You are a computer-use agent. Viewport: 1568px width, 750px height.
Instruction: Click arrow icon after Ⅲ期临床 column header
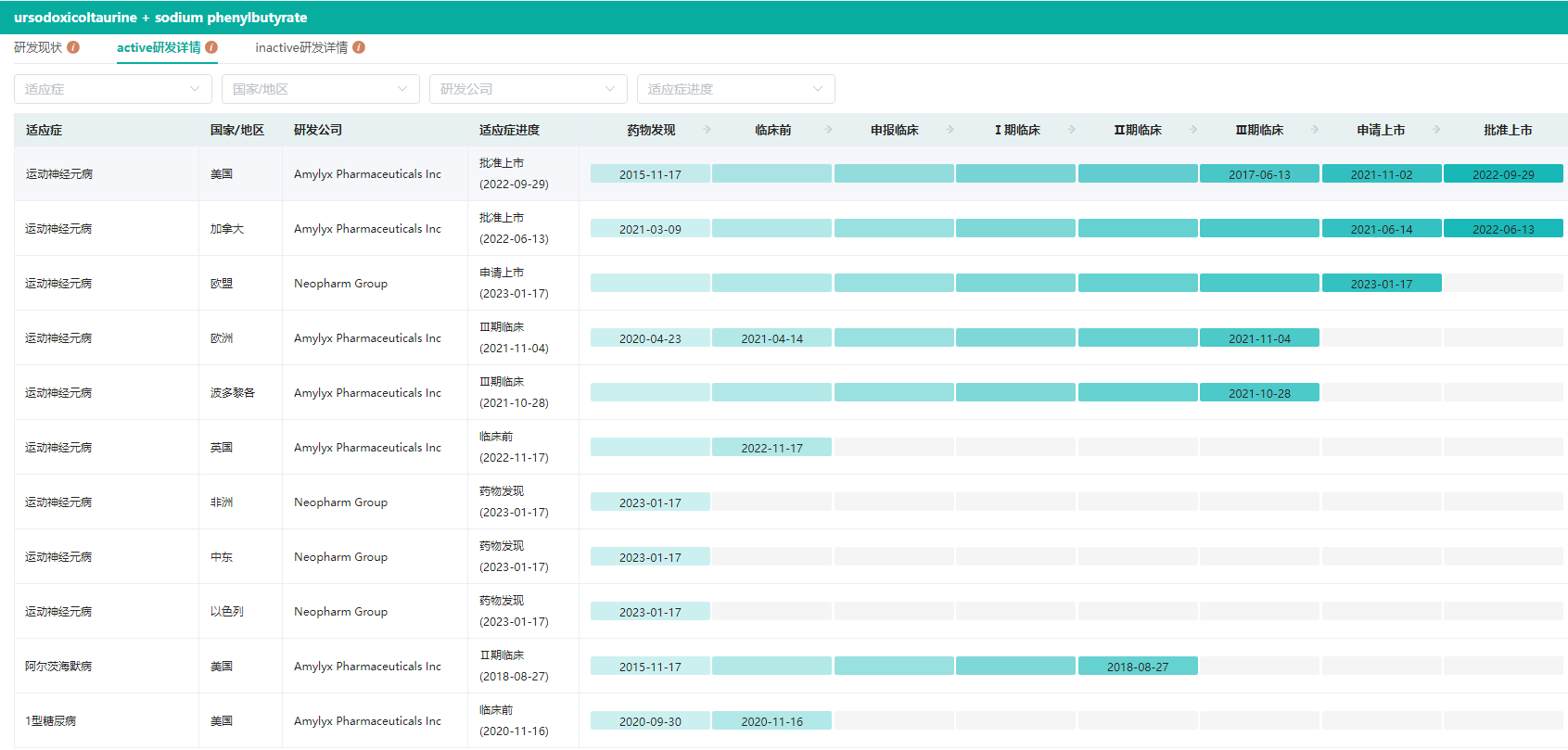click(x=1315, y=130)
